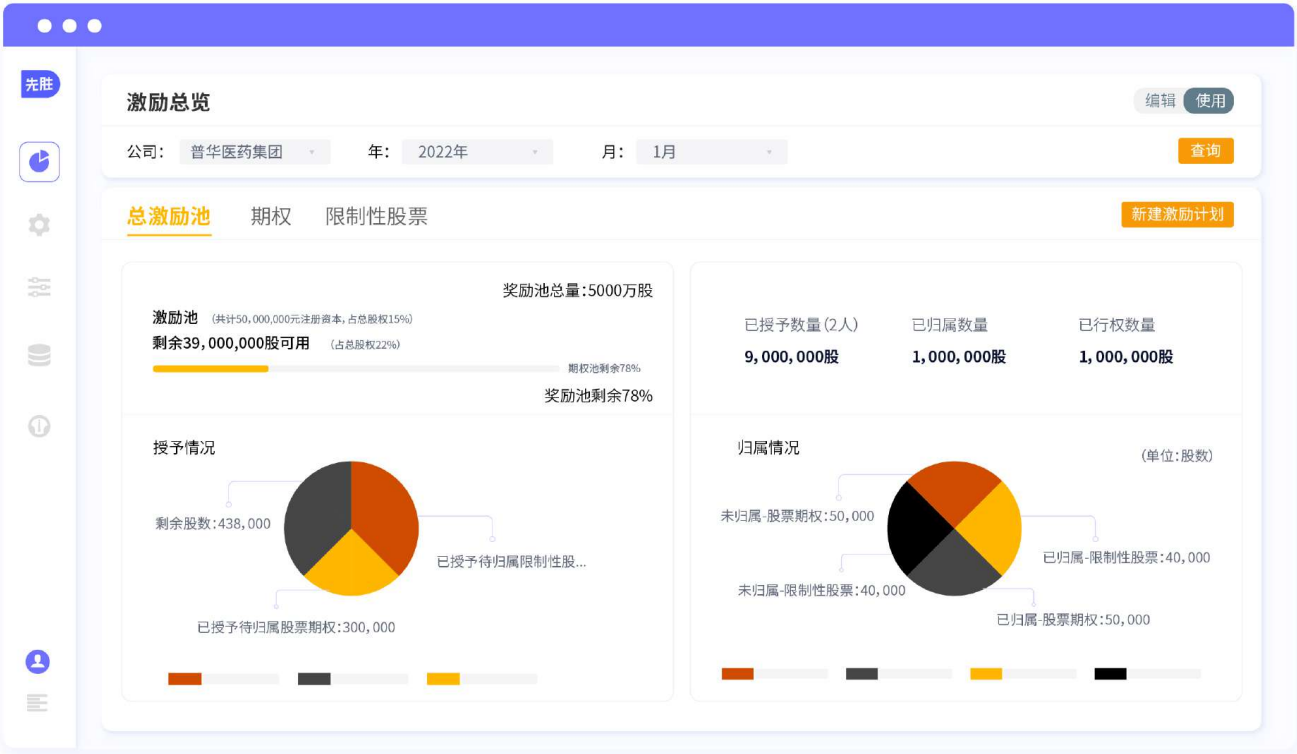Screen dimensions: 1297x754
Task: Switch to 使用 mode
Action: [x=1210, y=101]
